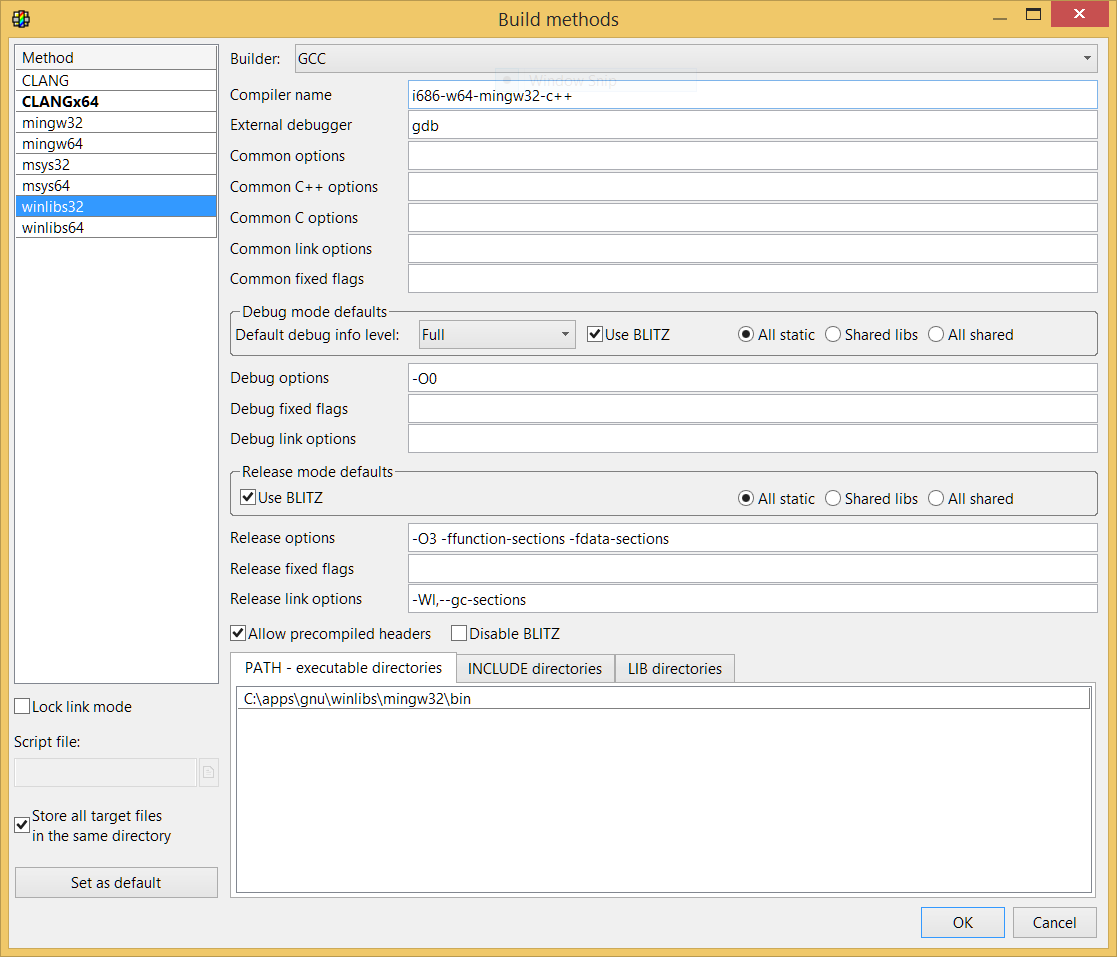Click the OK button
Screen dimensions: 1117x957
point(962,922)
